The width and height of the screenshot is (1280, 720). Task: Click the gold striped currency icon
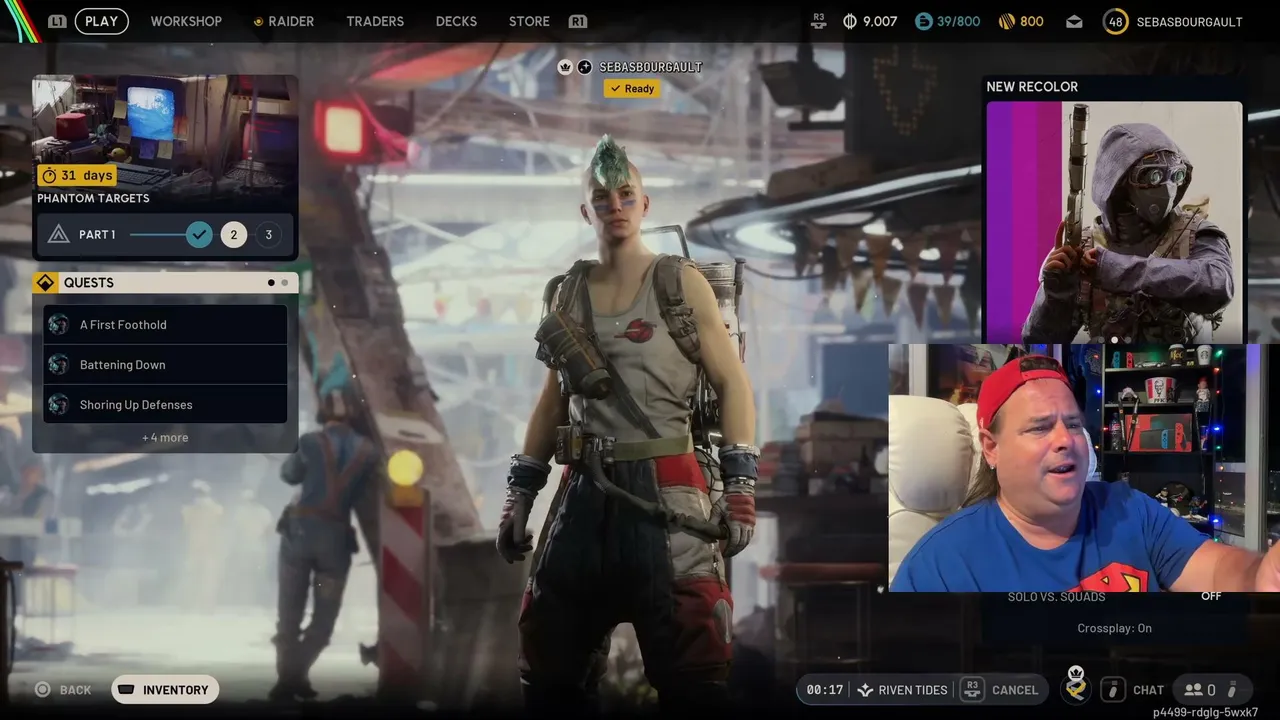(x=1006, y=21)
